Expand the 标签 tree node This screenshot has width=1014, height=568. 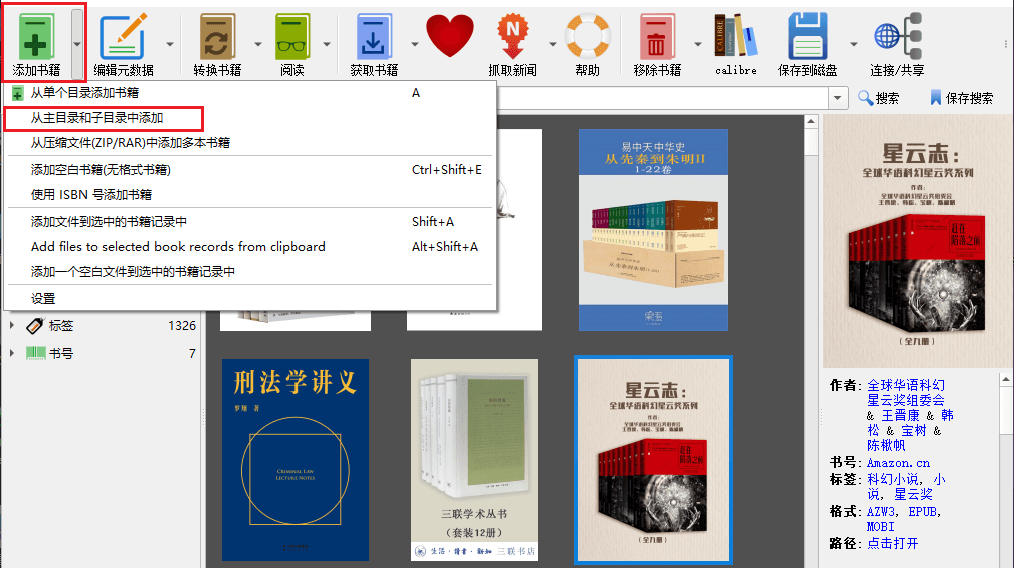(12, 325)
